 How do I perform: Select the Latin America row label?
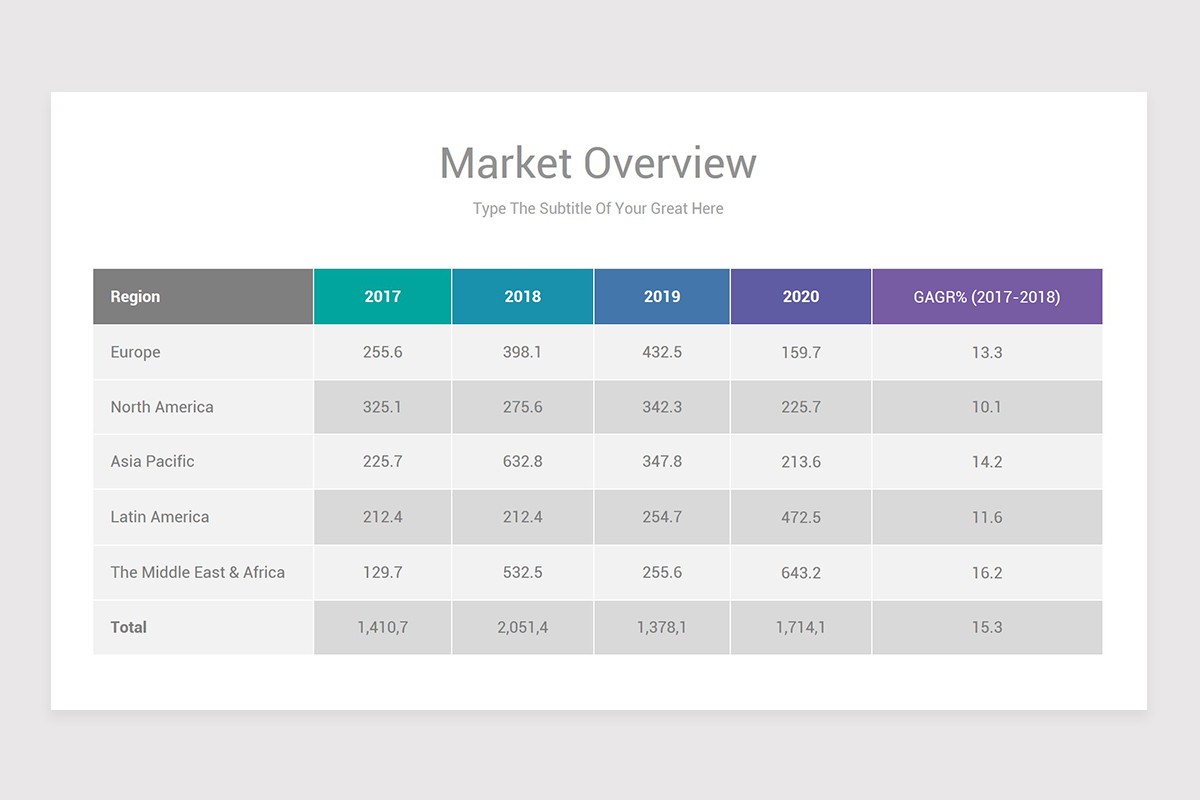[159, 517]
